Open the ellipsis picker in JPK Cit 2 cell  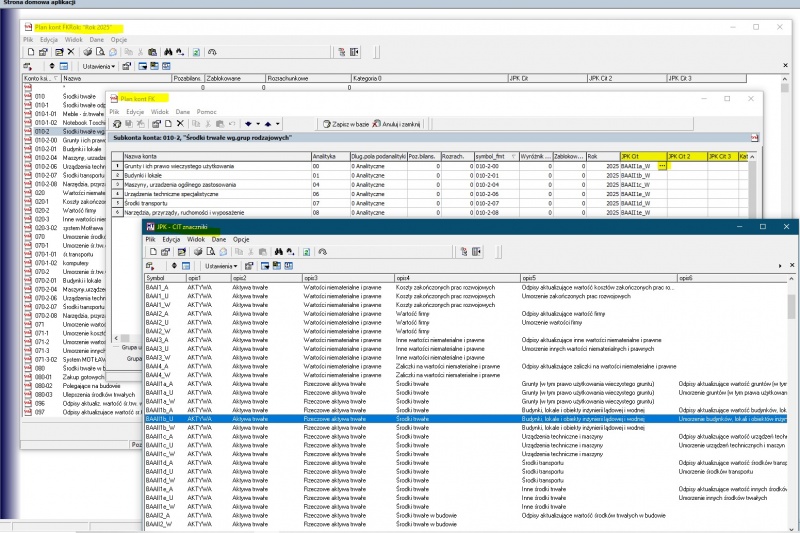(663, 166)
